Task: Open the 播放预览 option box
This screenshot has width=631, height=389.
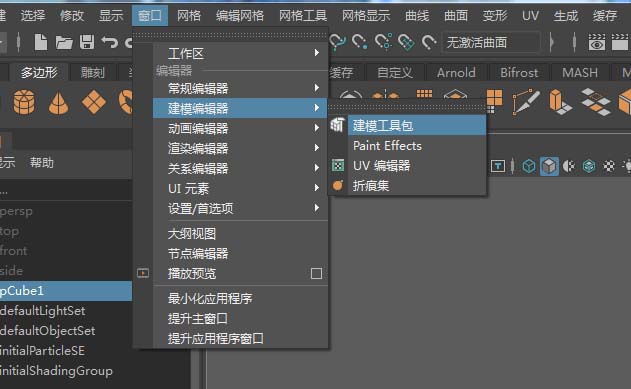Action: [316, 274]
